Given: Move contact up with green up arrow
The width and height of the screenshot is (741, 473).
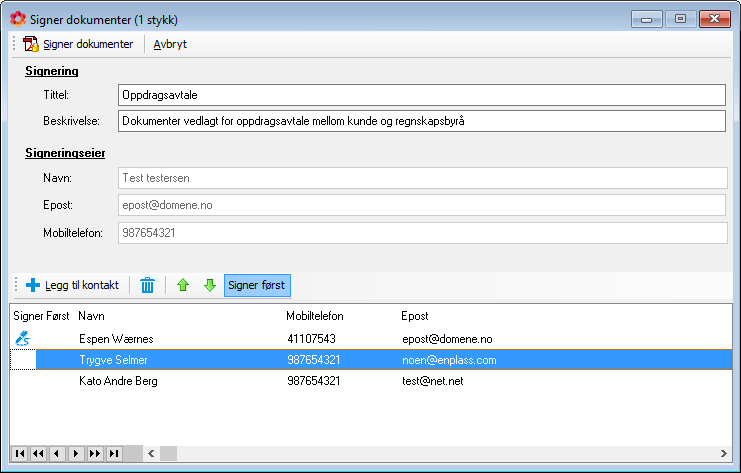Looking at the screenshot, I should coord(183,285).
